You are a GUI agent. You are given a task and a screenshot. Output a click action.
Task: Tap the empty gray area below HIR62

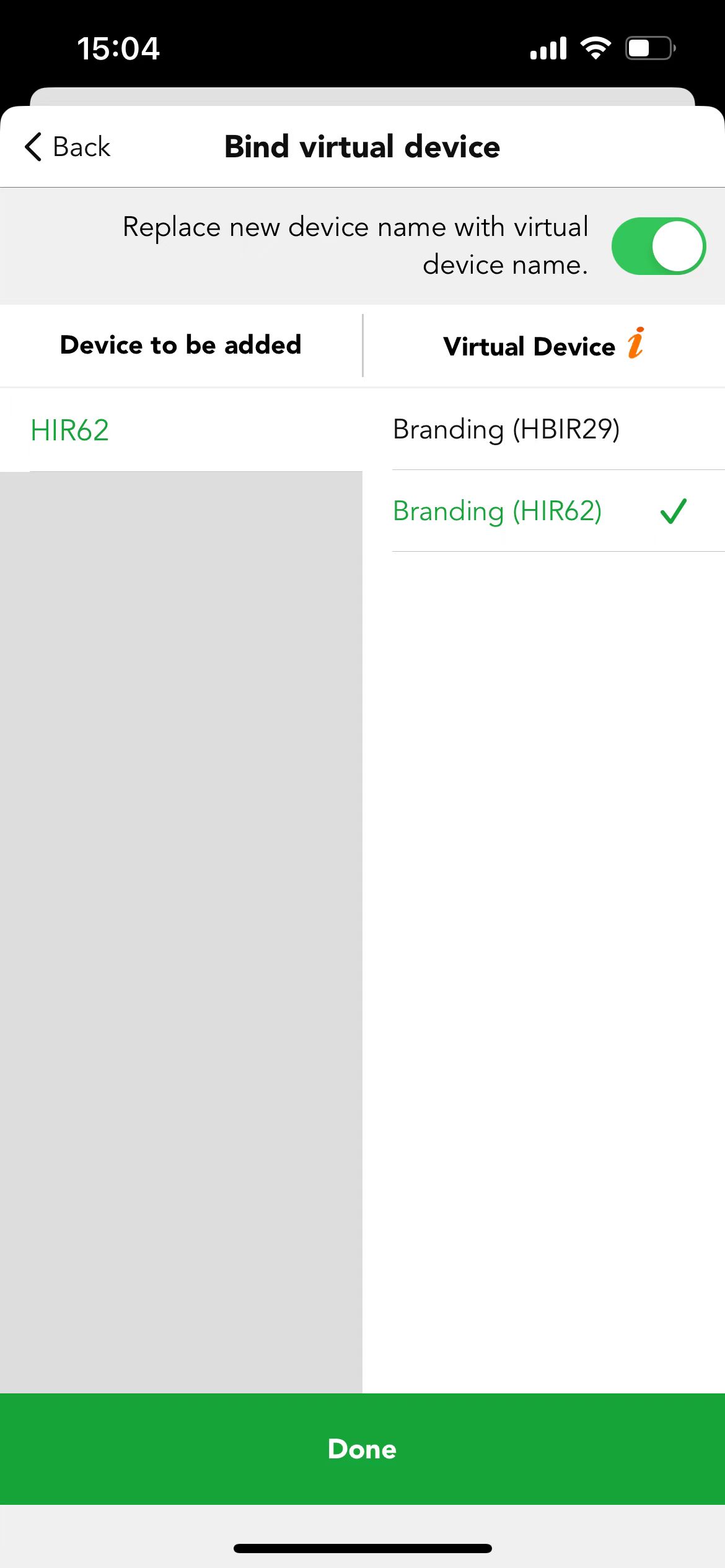181,932
